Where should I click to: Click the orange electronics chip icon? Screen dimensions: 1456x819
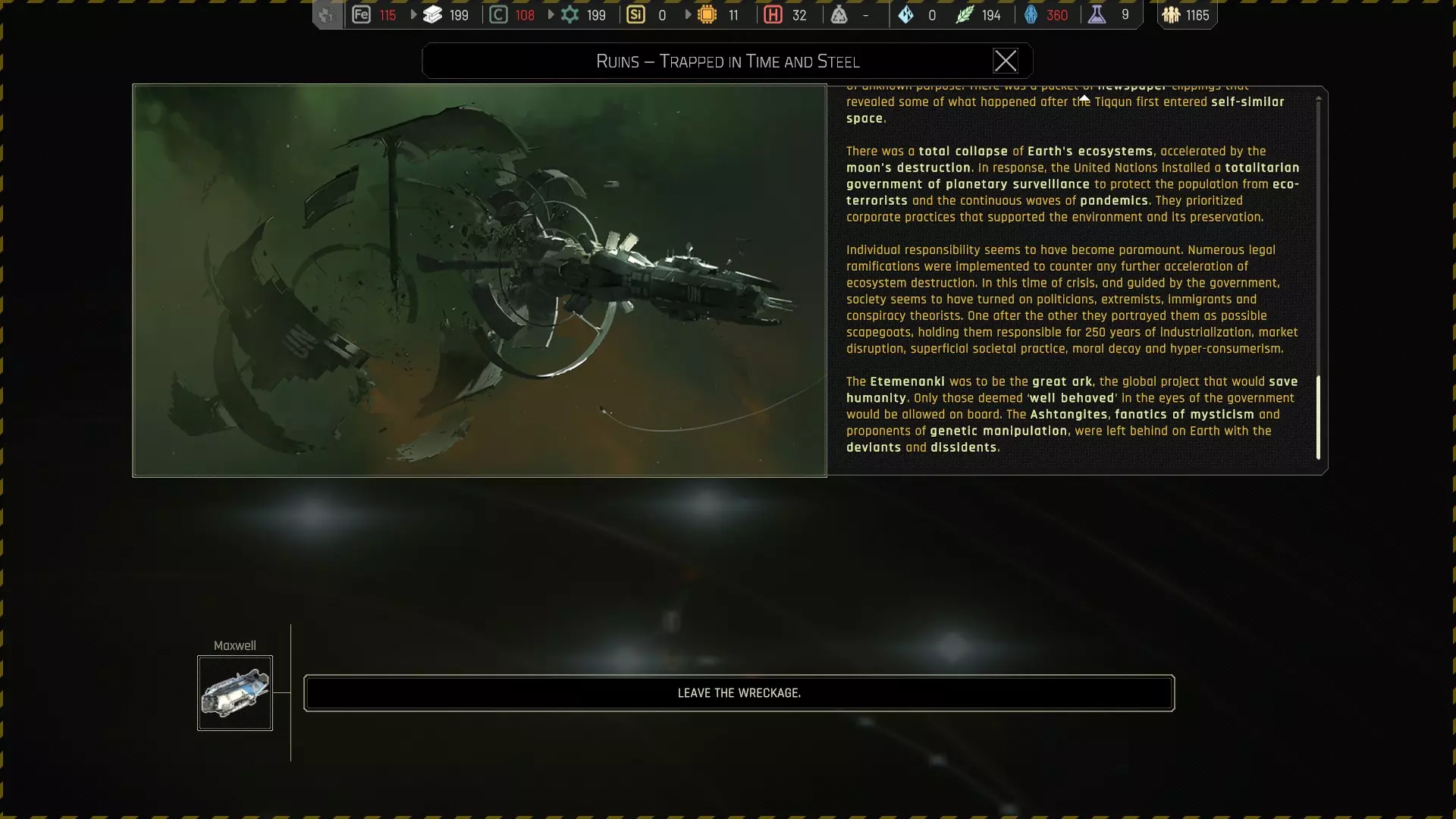click(x=707, y=14)
